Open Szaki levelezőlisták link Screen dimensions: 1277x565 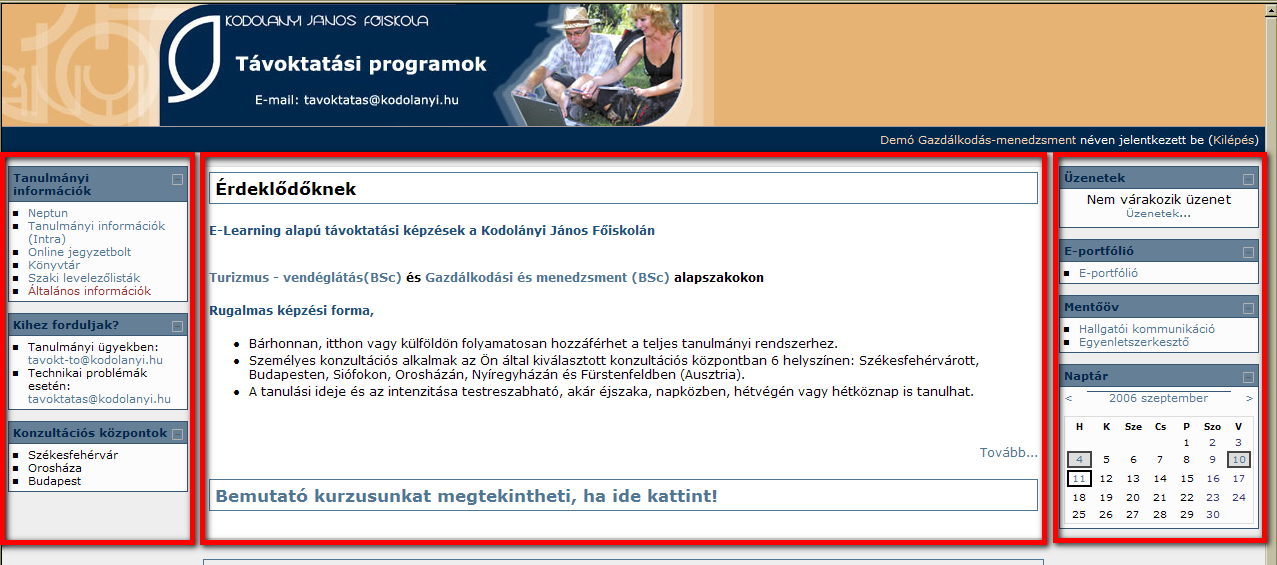pos(84,278)
